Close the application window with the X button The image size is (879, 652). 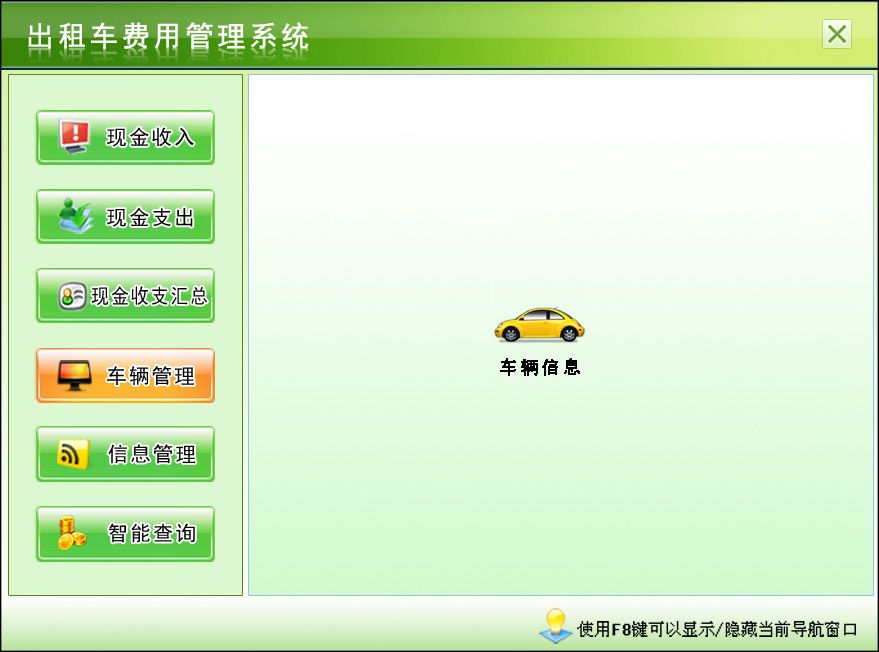[x=837, y=35]
